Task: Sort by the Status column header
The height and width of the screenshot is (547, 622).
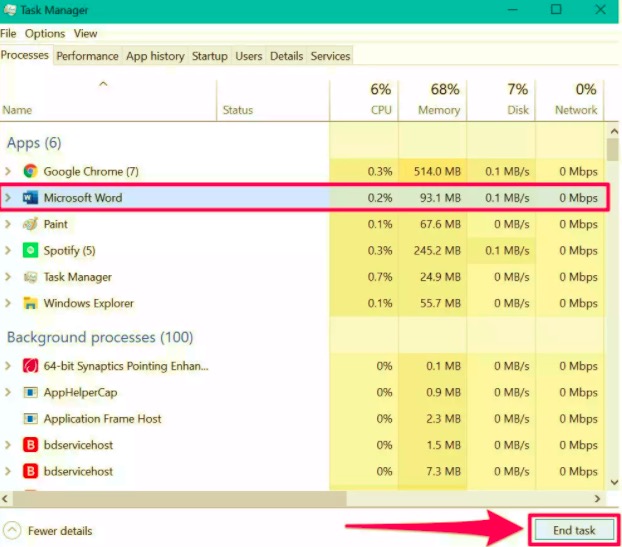Action: click(273, 100)
